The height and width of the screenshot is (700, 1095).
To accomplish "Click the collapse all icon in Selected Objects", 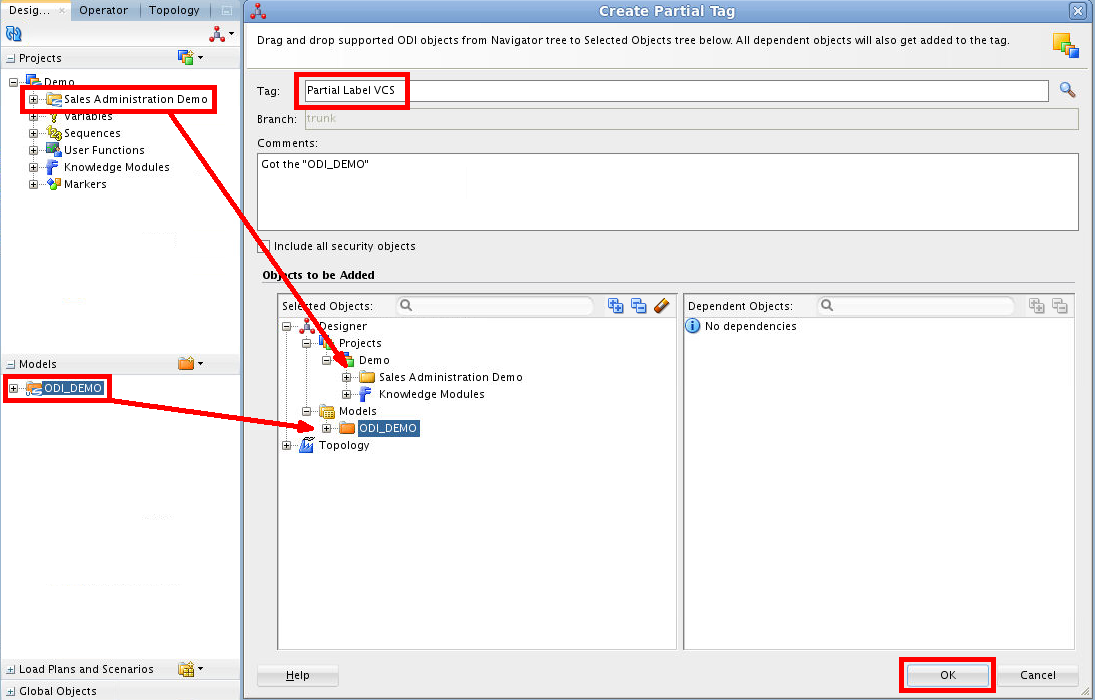I will coord(638,305).
